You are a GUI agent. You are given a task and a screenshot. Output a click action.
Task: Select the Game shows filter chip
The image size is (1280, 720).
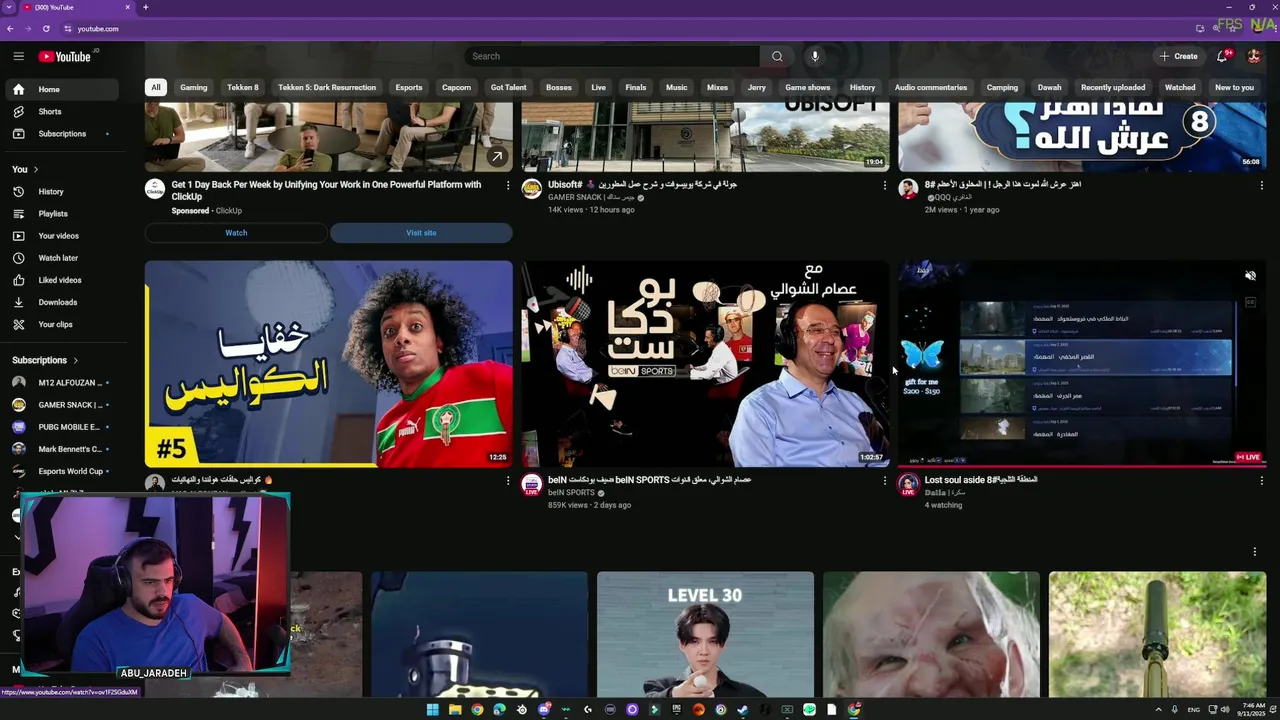[x=808, y=87]
